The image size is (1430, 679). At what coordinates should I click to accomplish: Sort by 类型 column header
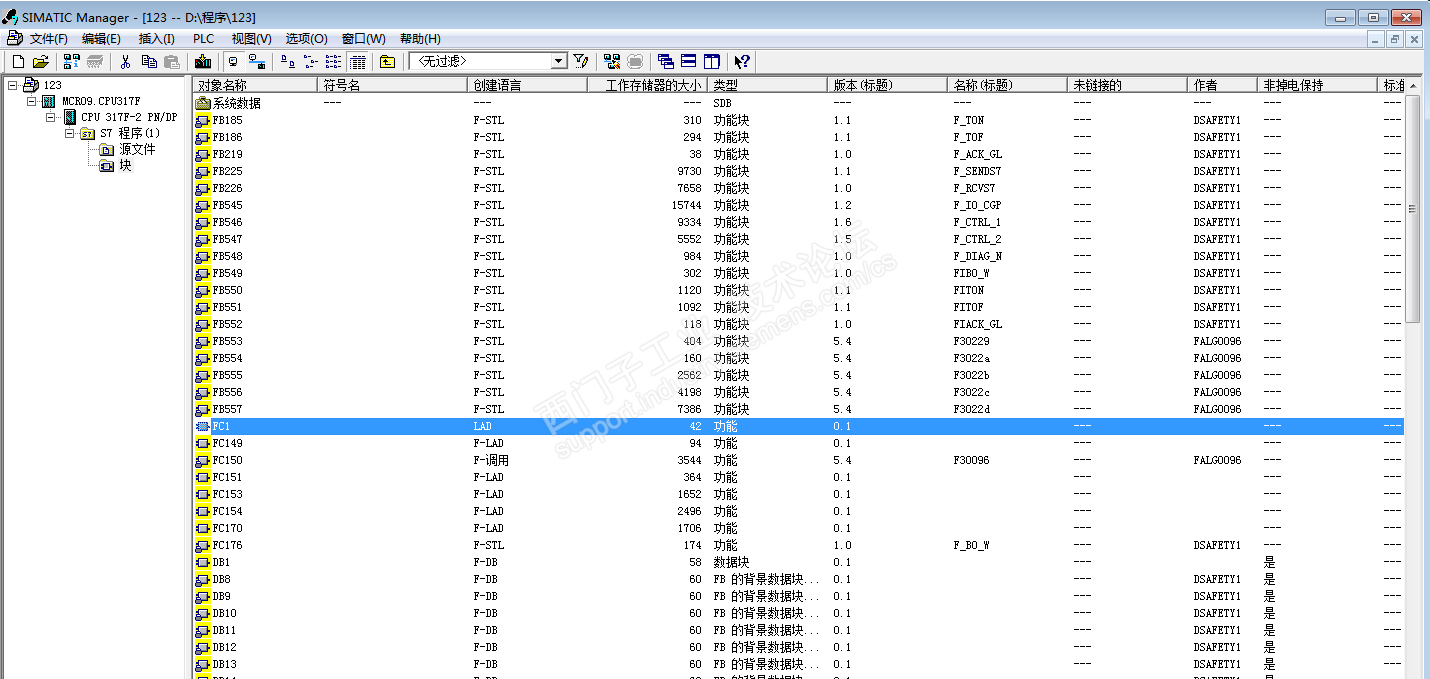tap(767, 85)
